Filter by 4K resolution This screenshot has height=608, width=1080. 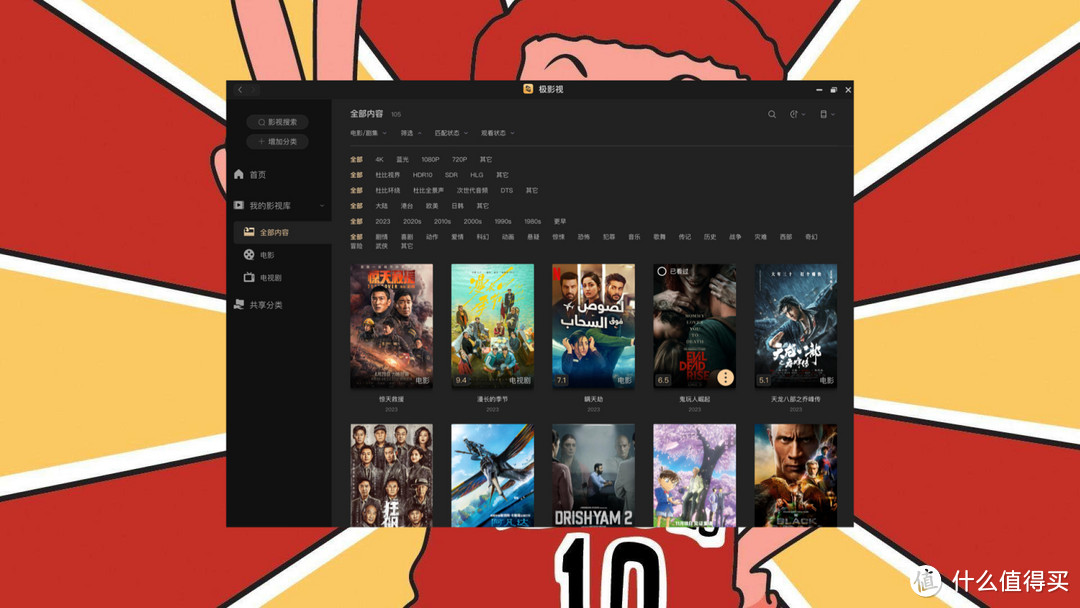click(x=380, y=160)
